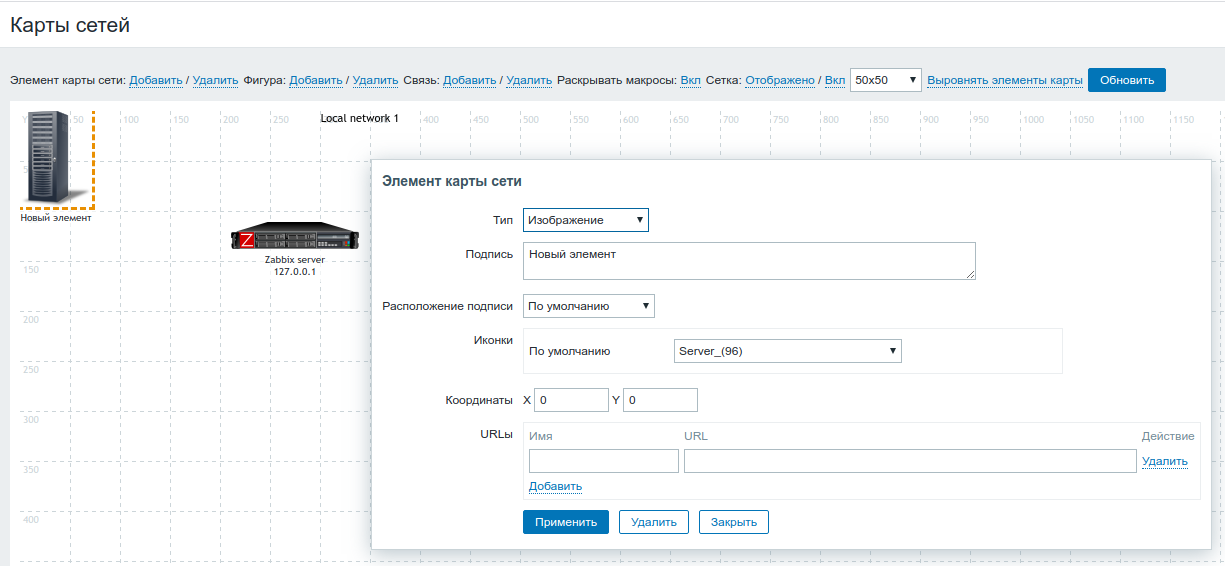Click Zabbix server 127.0.0.1 label
Image resolution: width=1225 pixels, height=566 pixels.
point(295,265)
